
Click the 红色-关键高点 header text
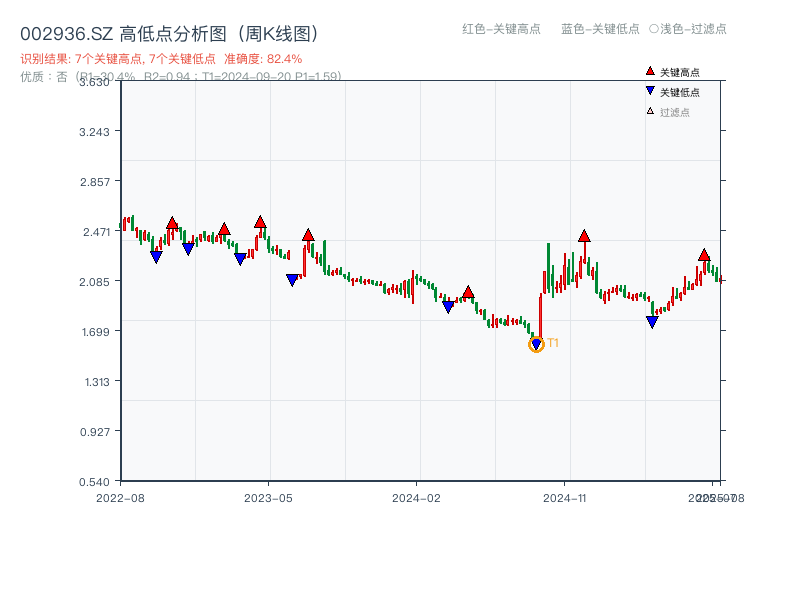(x=501, y=29)
